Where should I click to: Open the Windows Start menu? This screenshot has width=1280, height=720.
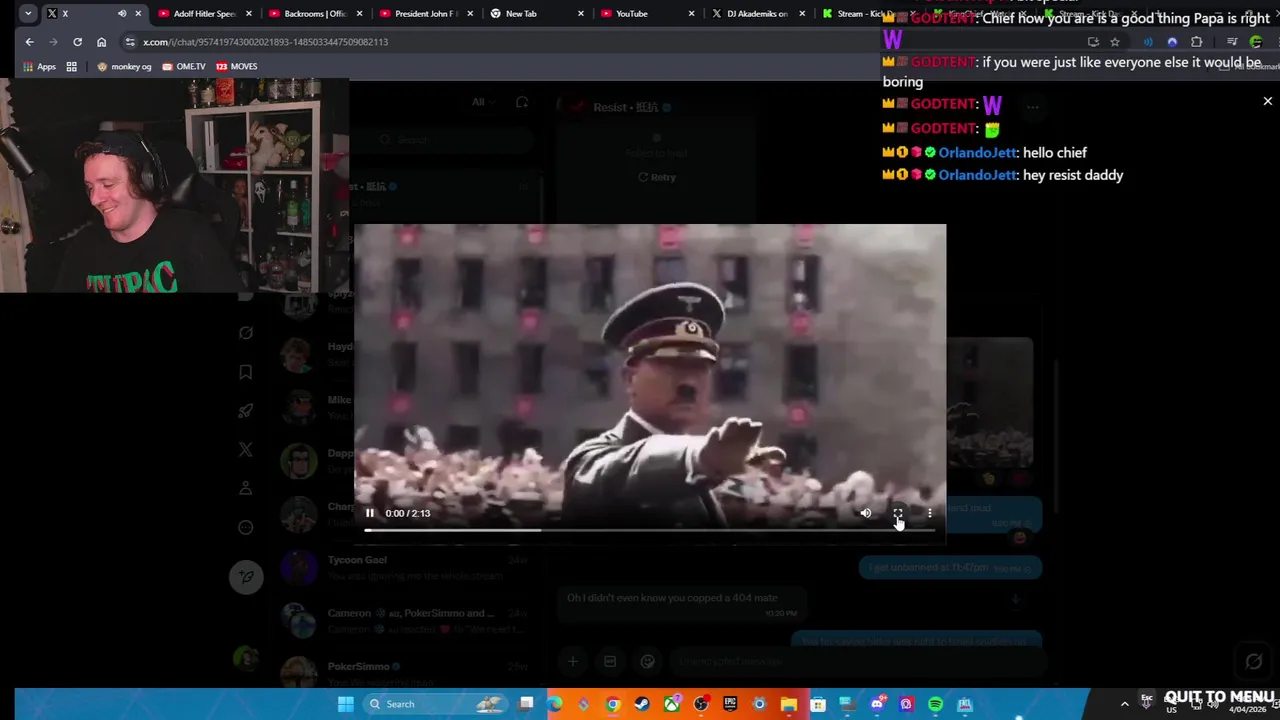(346, 704)
